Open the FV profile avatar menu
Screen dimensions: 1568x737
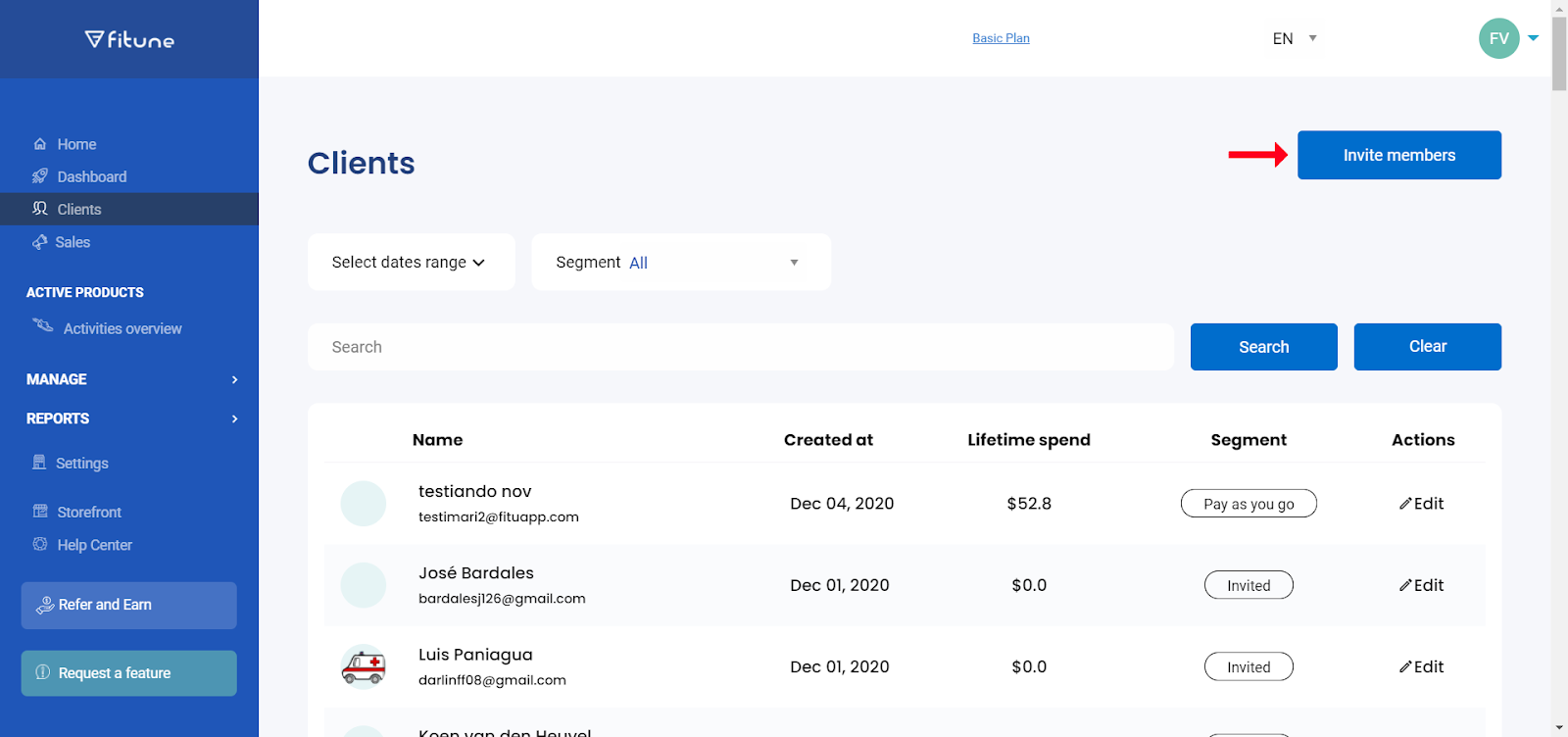pos(1499,38)
